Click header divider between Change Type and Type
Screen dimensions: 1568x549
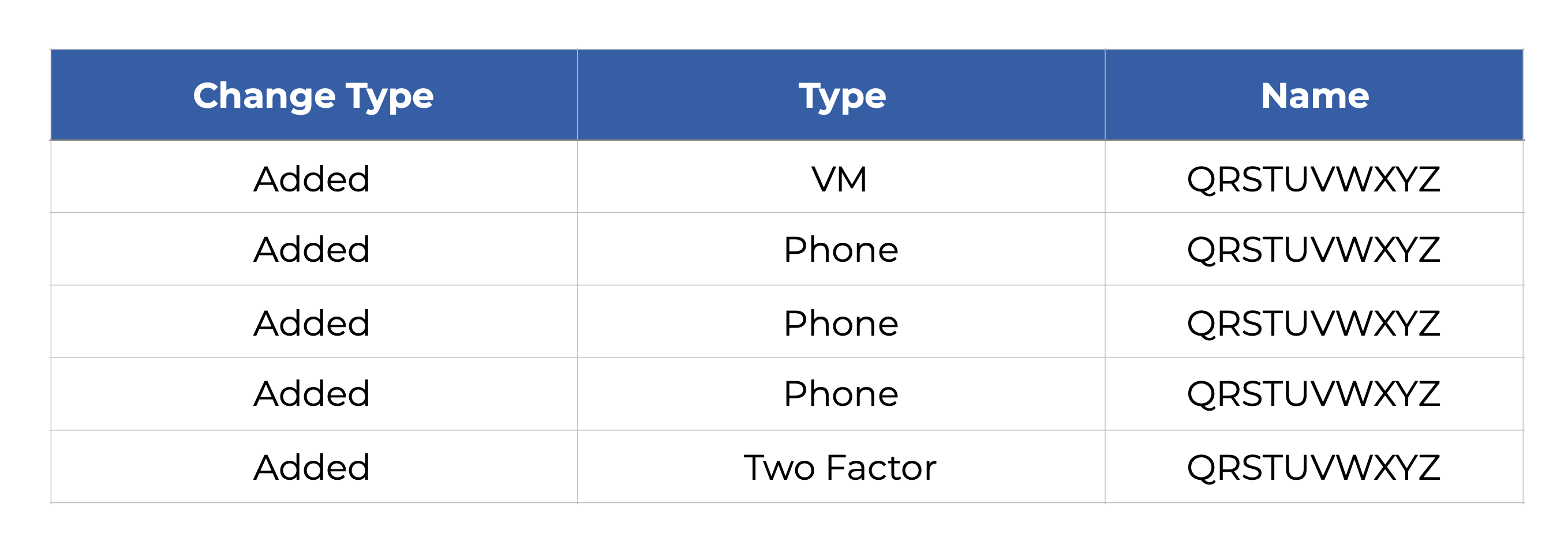coord(577,96)
